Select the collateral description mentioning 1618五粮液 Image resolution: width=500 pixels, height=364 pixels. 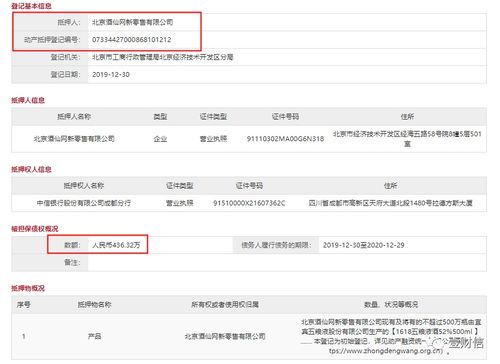[x=391, y=336]
